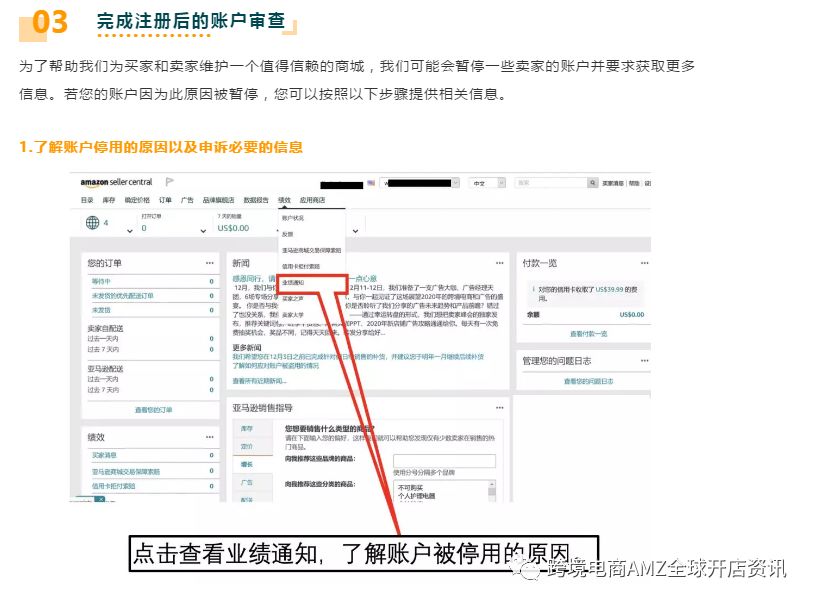This screenshot has width=813, height=604.
Task: Switch to the 增长 tab in 亚马逊销售指导
Action: (253, 465)
